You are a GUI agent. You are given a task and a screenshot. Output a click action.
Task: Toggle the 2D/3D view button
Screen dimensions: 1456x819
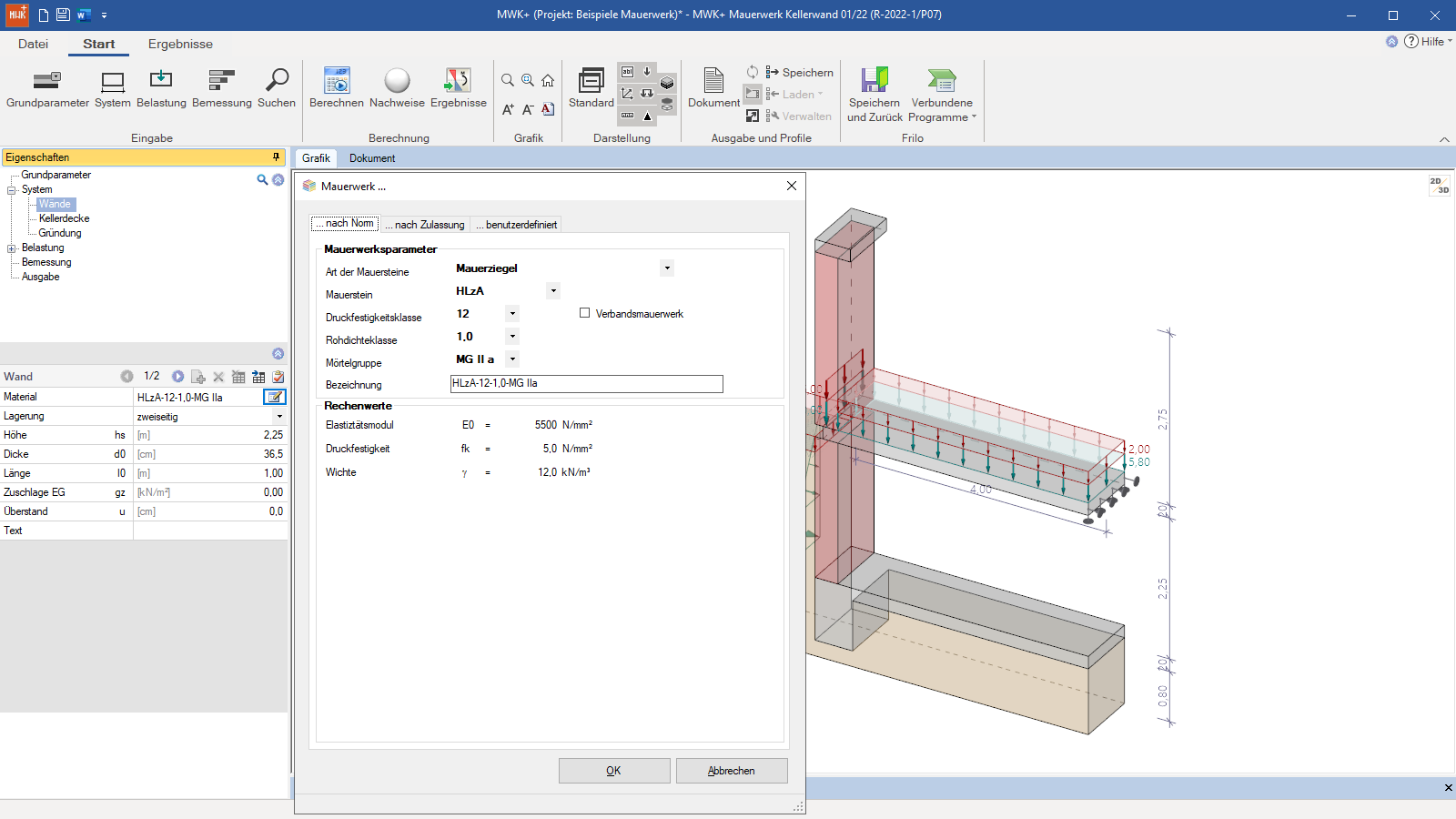pyautogui.click(x=1440, y=186)
